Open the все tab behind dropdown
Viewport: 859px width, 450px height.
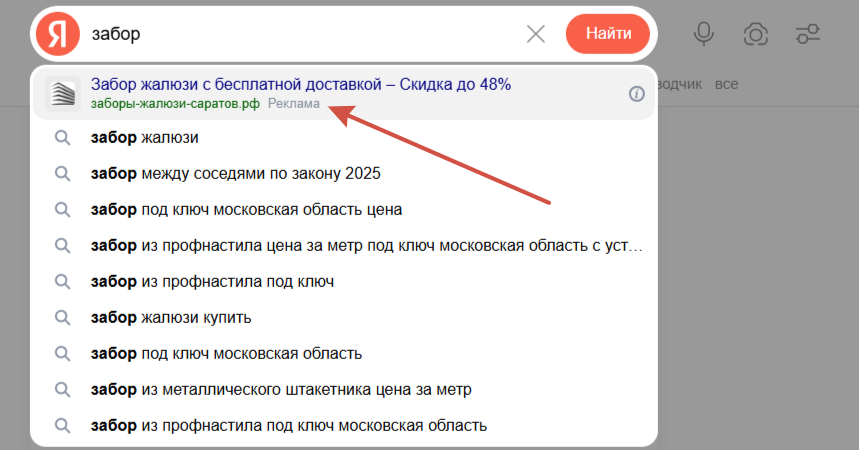[727, 84]
